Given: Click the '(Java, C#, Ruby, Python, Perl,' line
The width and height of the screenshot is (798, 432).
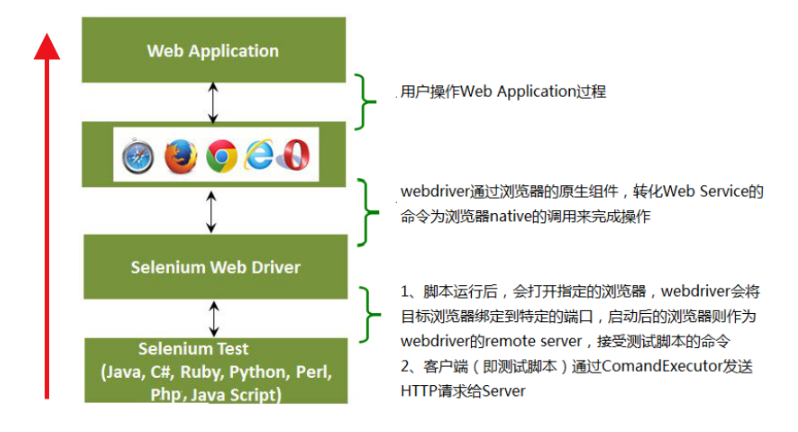Looking at the screenshot, I should click(x=216, y=372).
